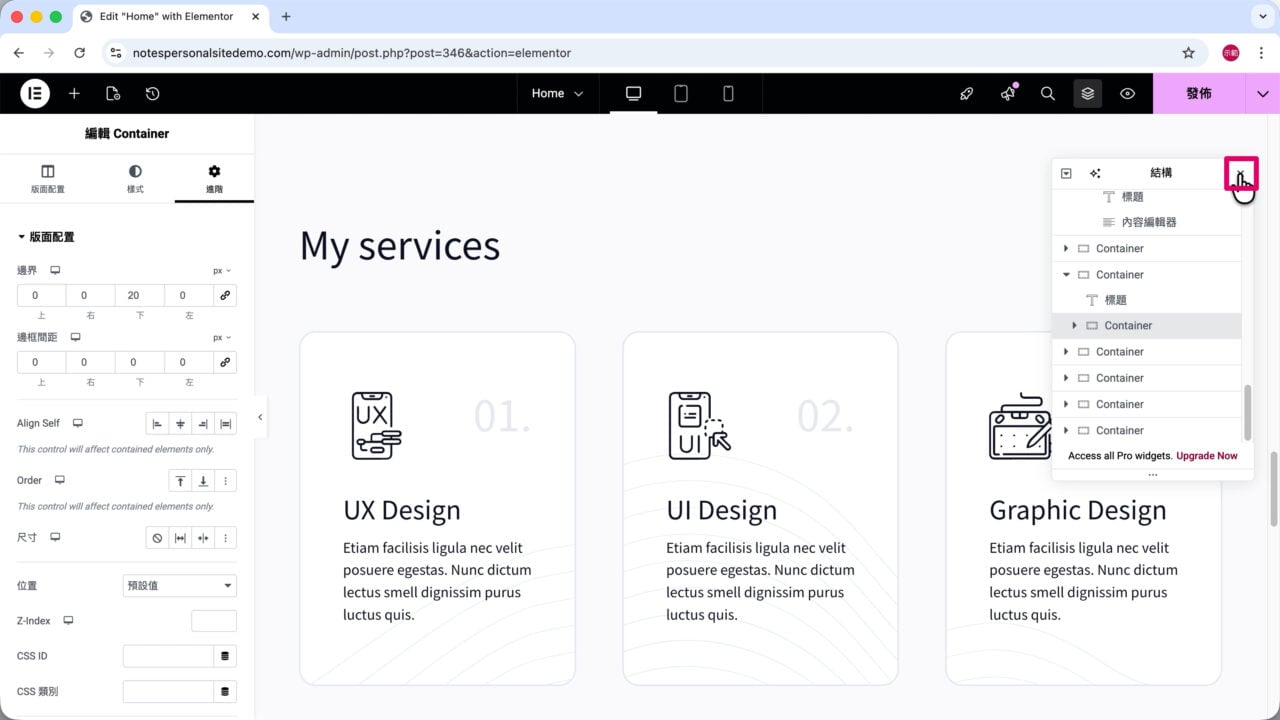Switch to the 樣式 tab
The height and width of the screenshot is (720, 1280).
(x=135, y=179)
